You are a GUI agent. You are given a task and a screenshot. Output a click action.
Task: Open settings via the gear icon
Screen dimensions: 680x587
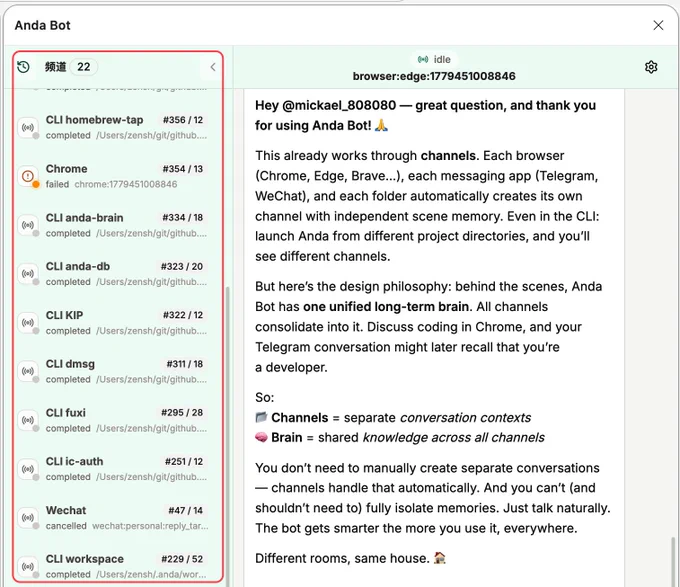(x=651, y=67)
